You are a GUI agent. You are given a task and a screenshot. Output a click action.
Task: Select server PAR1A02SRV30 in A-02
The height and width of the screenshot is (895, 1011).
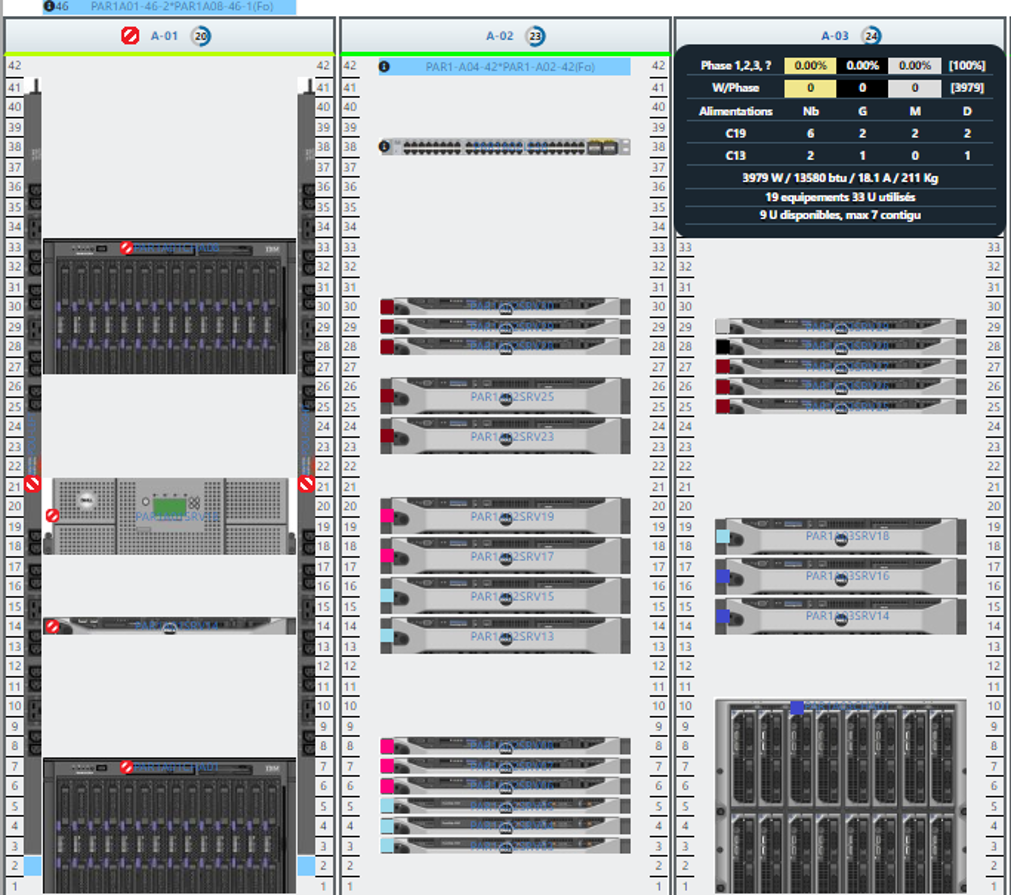point(505,306)
